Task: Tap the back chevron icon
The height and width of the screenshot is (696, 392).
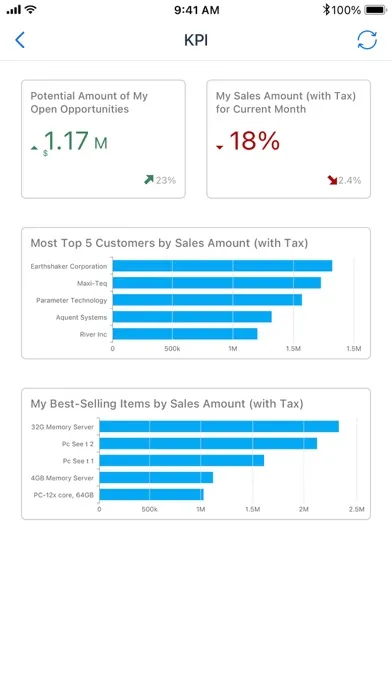Action: [20, 40]
